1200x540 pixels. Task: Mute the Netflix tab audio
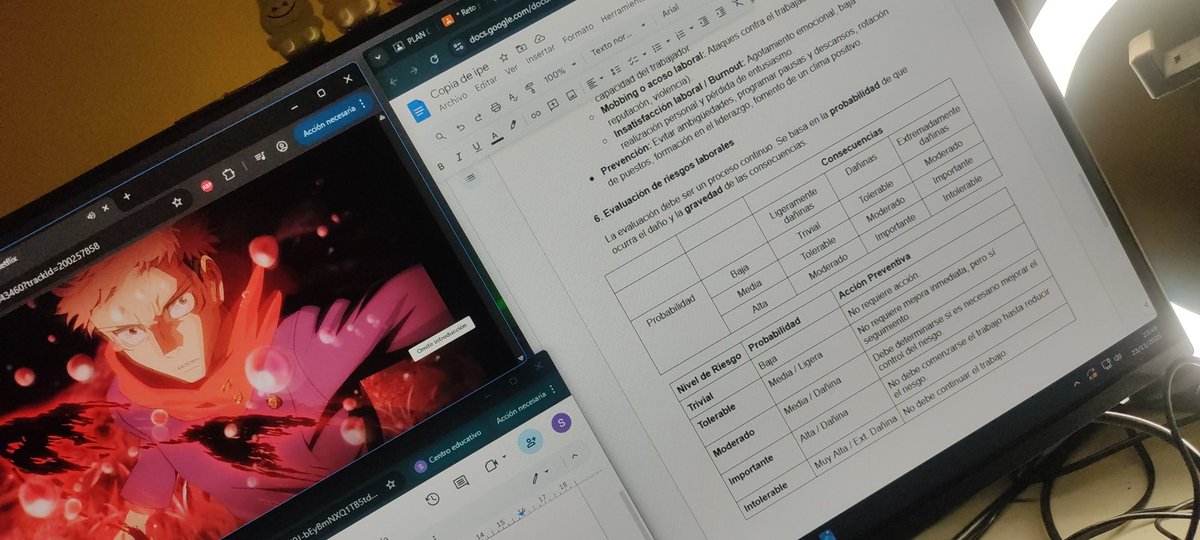(x=91, y=215)
